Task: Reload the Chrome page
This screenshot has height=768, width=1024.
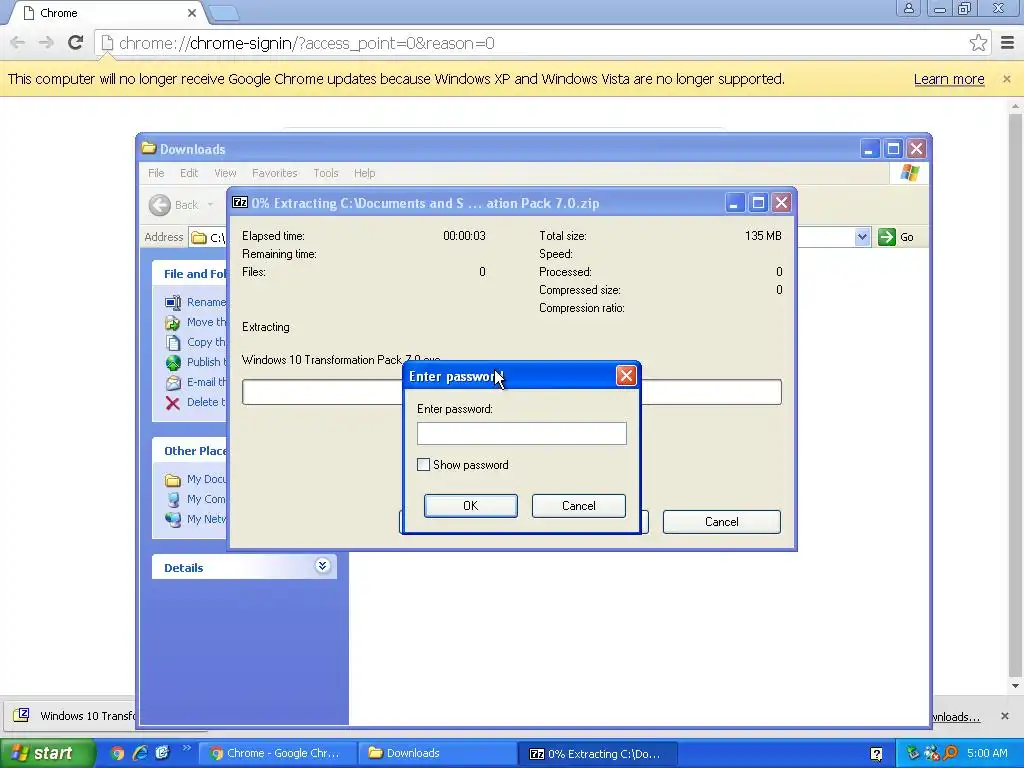Action: (75, 43)
